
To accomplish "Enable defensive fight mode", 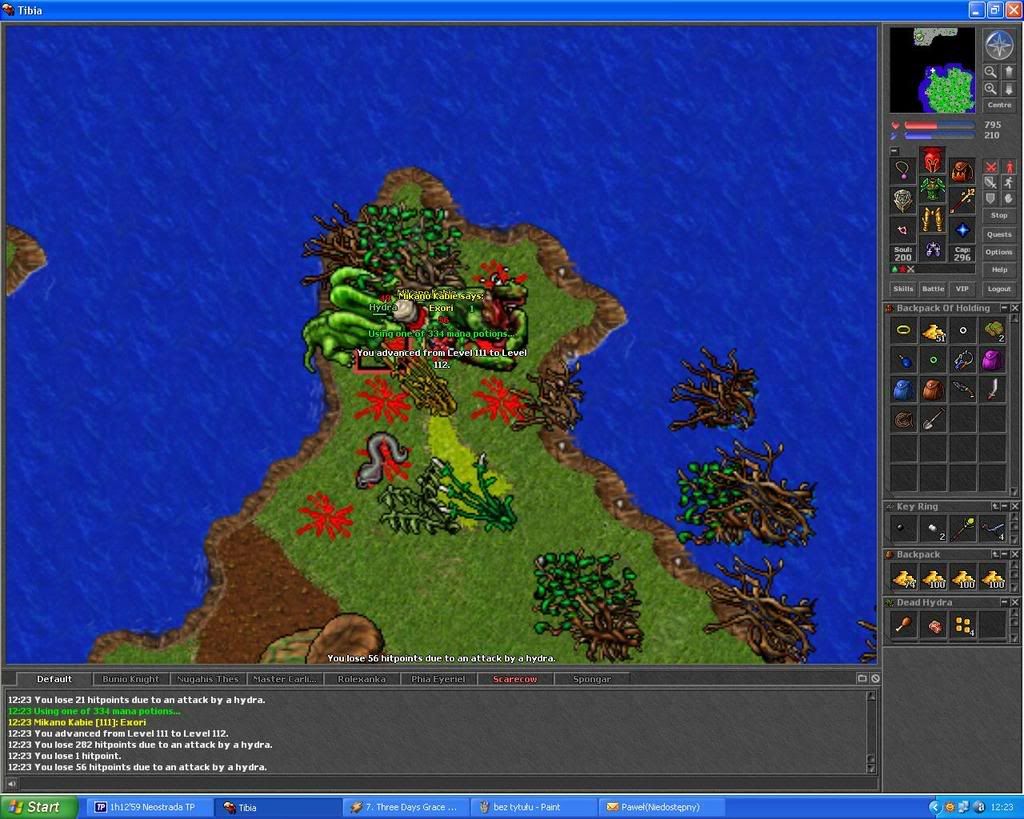I will [991, 198].
